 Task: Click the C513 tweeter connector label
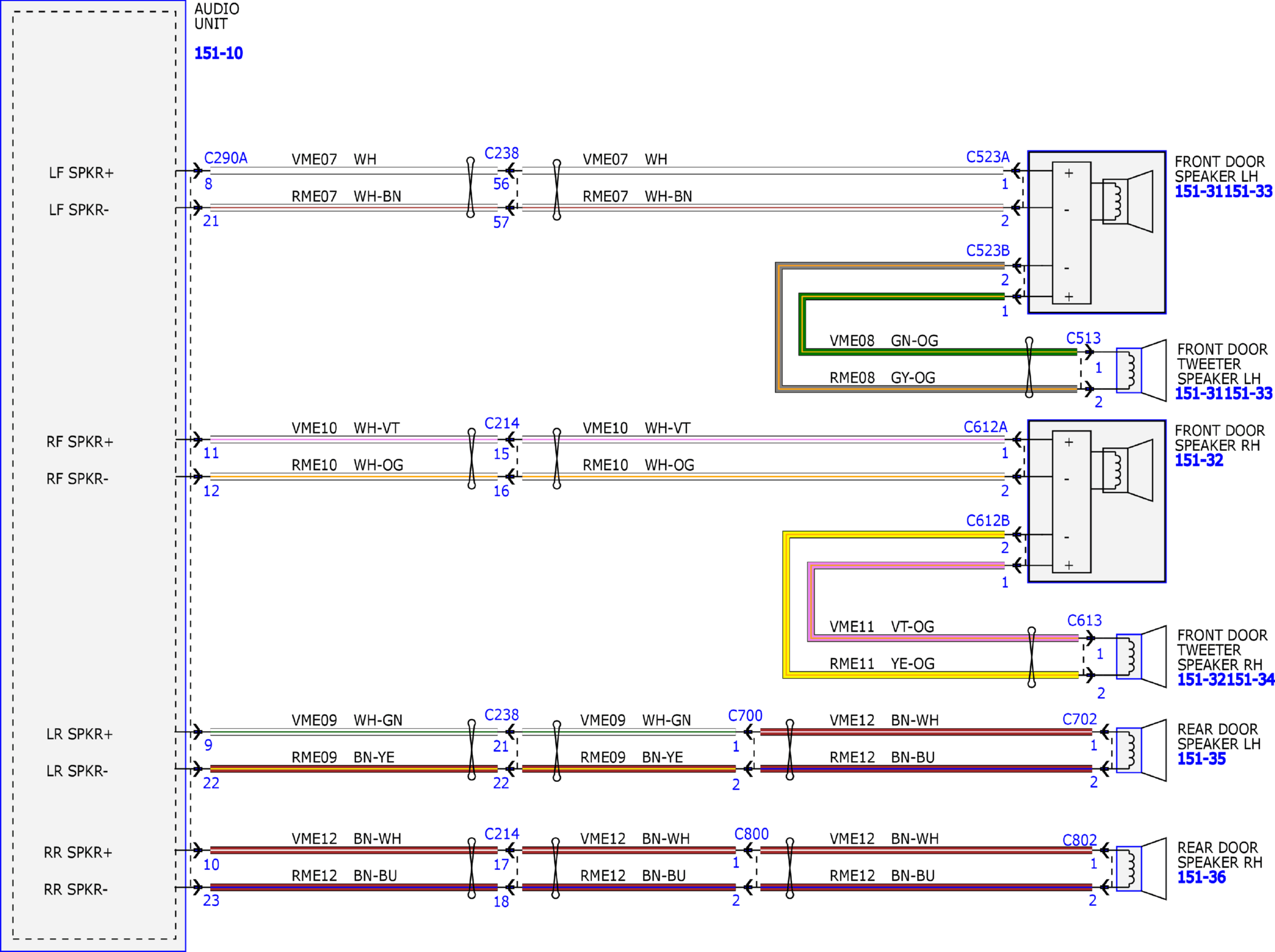(x=1083, y=338)
